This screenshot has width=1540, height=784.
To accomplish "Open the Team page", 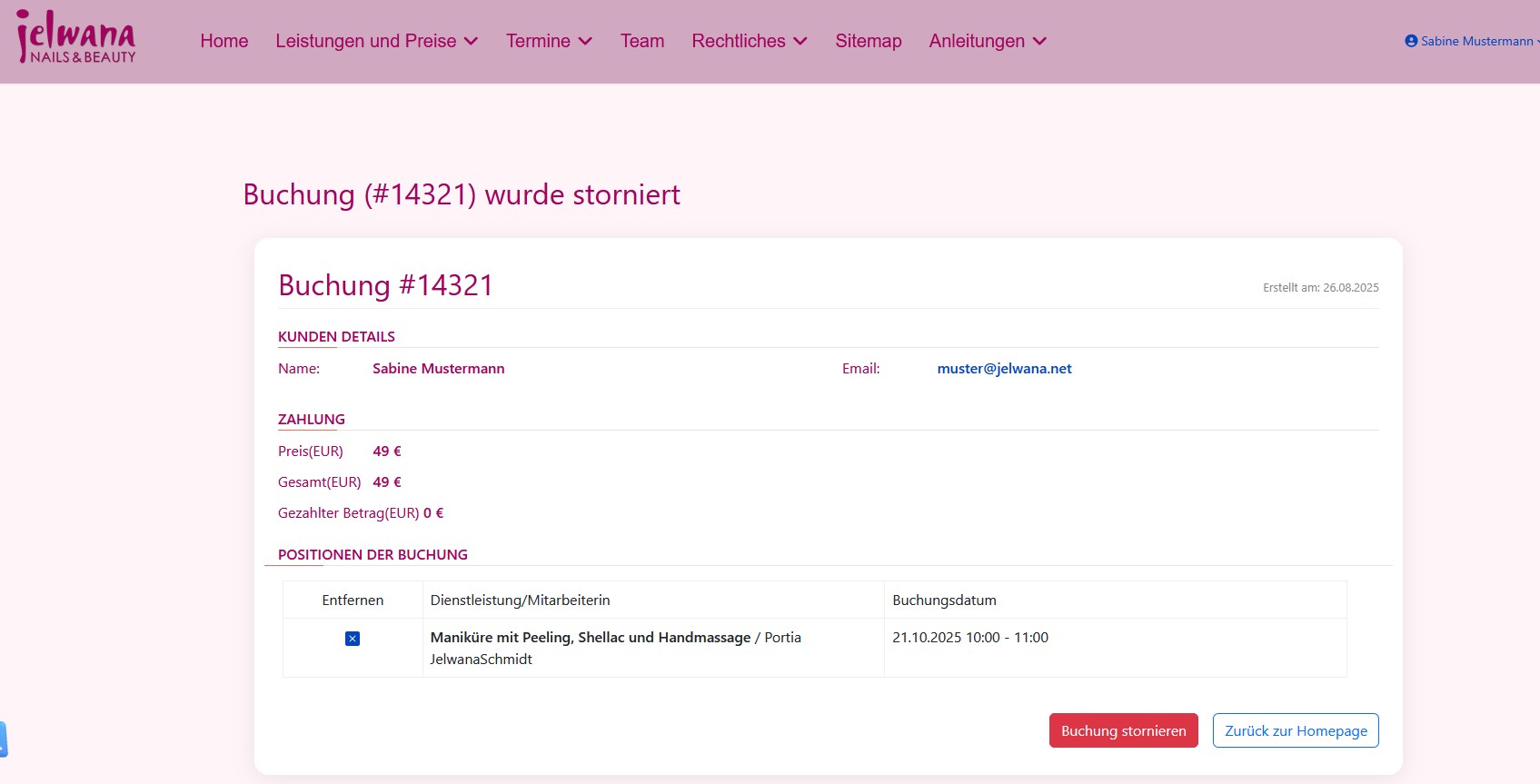I will pos(642,41).
